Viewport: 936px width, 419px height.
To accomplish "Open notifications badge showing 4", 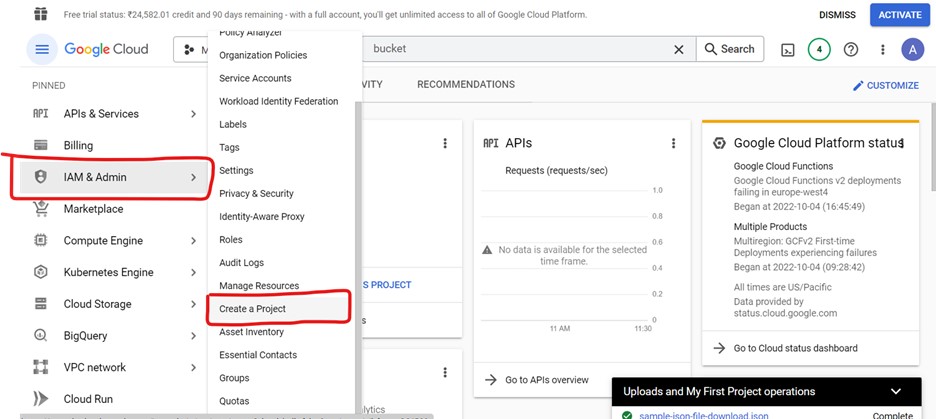I will pos(819,49).
